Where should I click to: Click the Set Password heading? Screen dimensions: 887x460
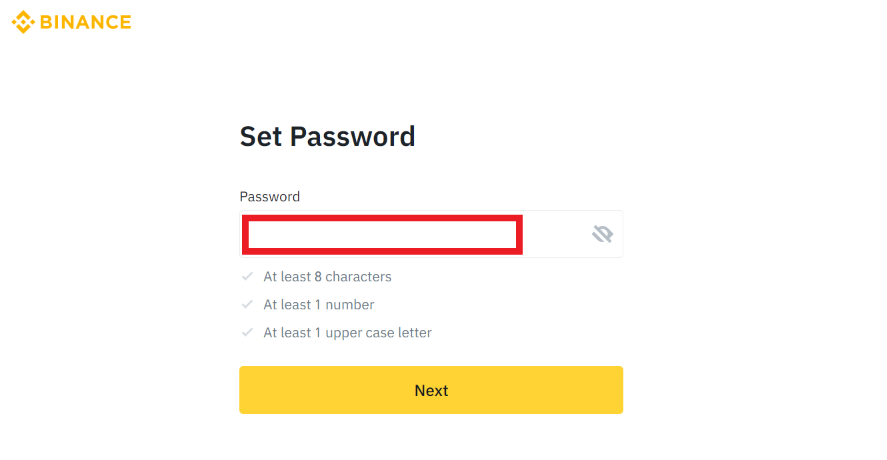pyautogui.click(x=328, y=136)
